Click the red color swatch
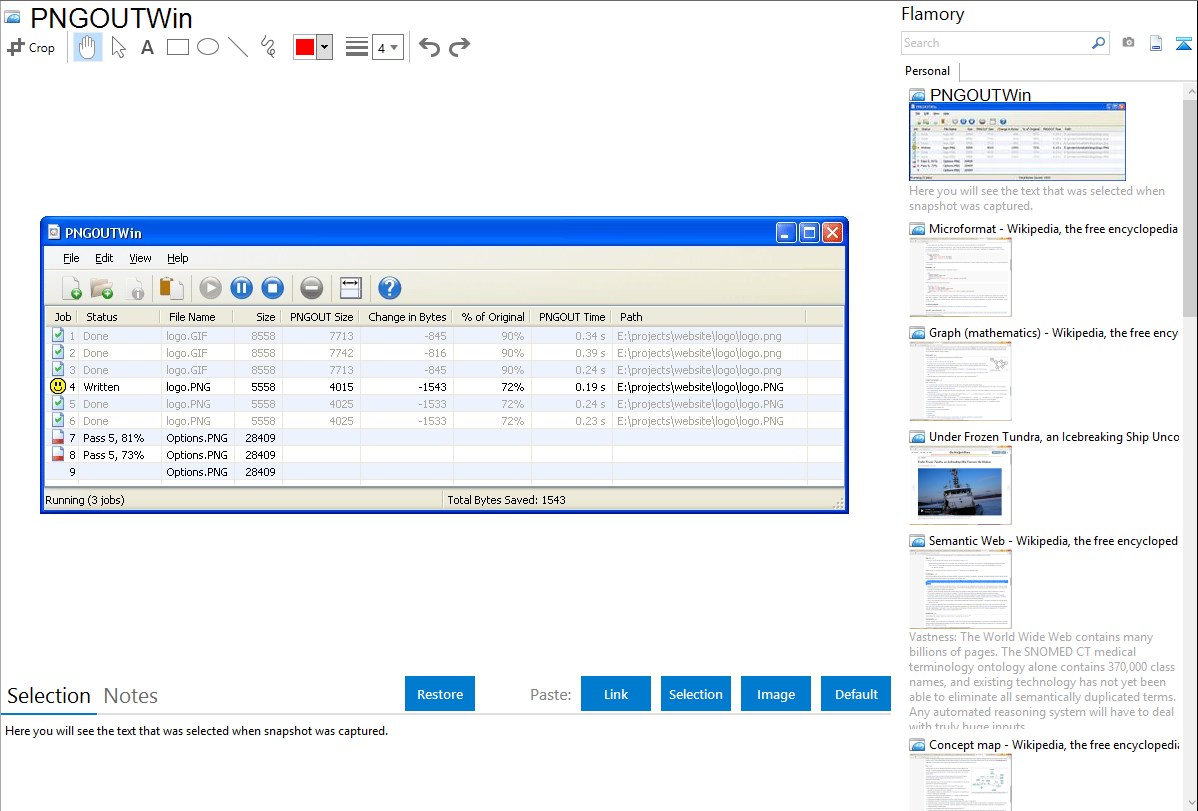 305,47
